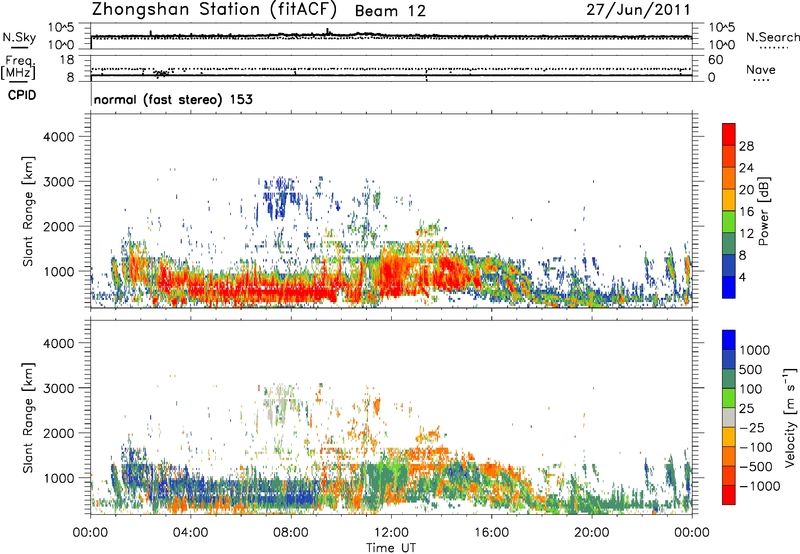Select 'normal (fast stereo) 153' text
Image resolution: width=800 pixels, height=554 pixels.
[173, 99]
